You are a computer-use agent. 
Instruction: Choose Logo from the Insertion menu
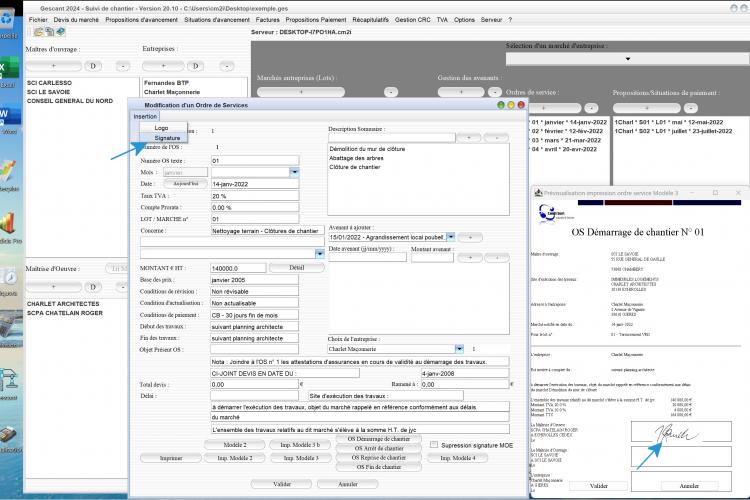[x=161, y=128]
